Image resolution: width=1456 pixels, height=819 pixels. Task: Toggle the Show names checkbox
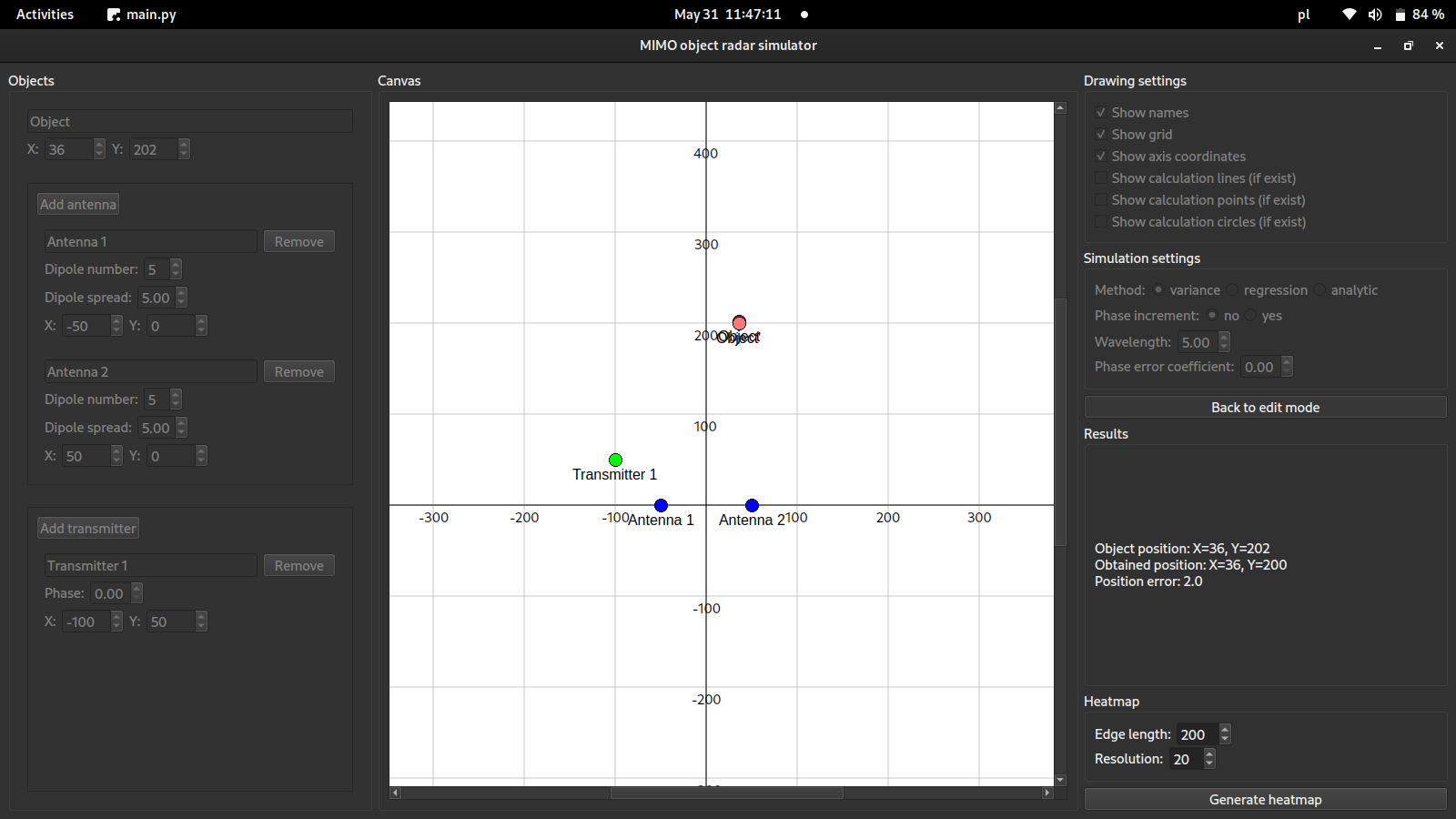coord(1101,112)
